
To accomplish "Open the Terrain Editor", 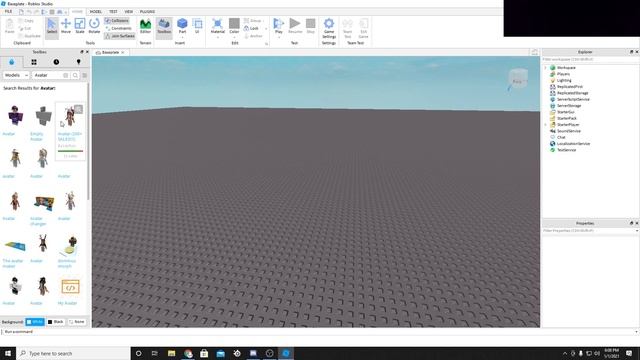I will pos(145,26).
